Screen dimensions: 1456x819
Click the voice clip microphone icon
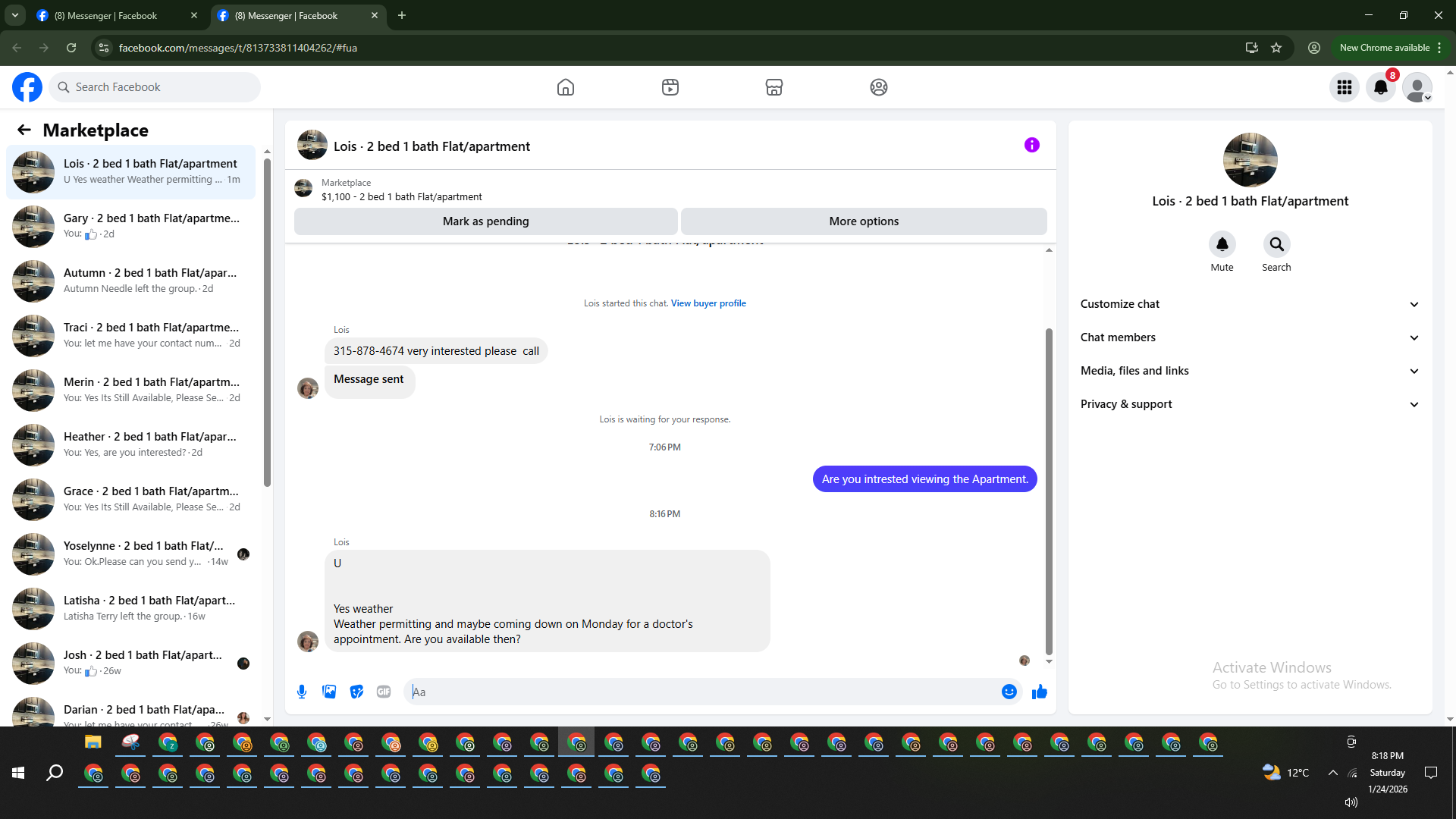click(302, 692)
